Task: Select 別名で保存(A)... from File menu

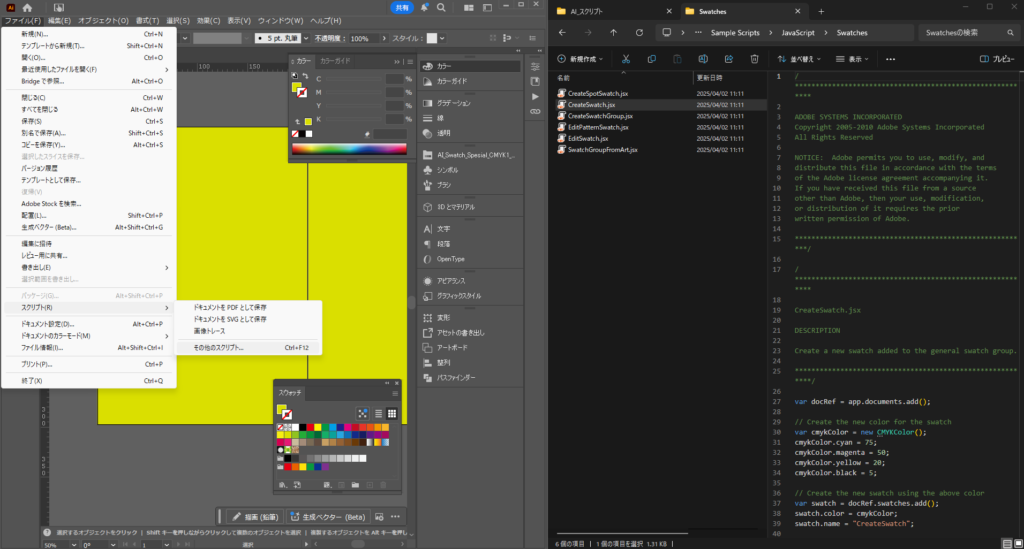Action: [x=89, y=133]
